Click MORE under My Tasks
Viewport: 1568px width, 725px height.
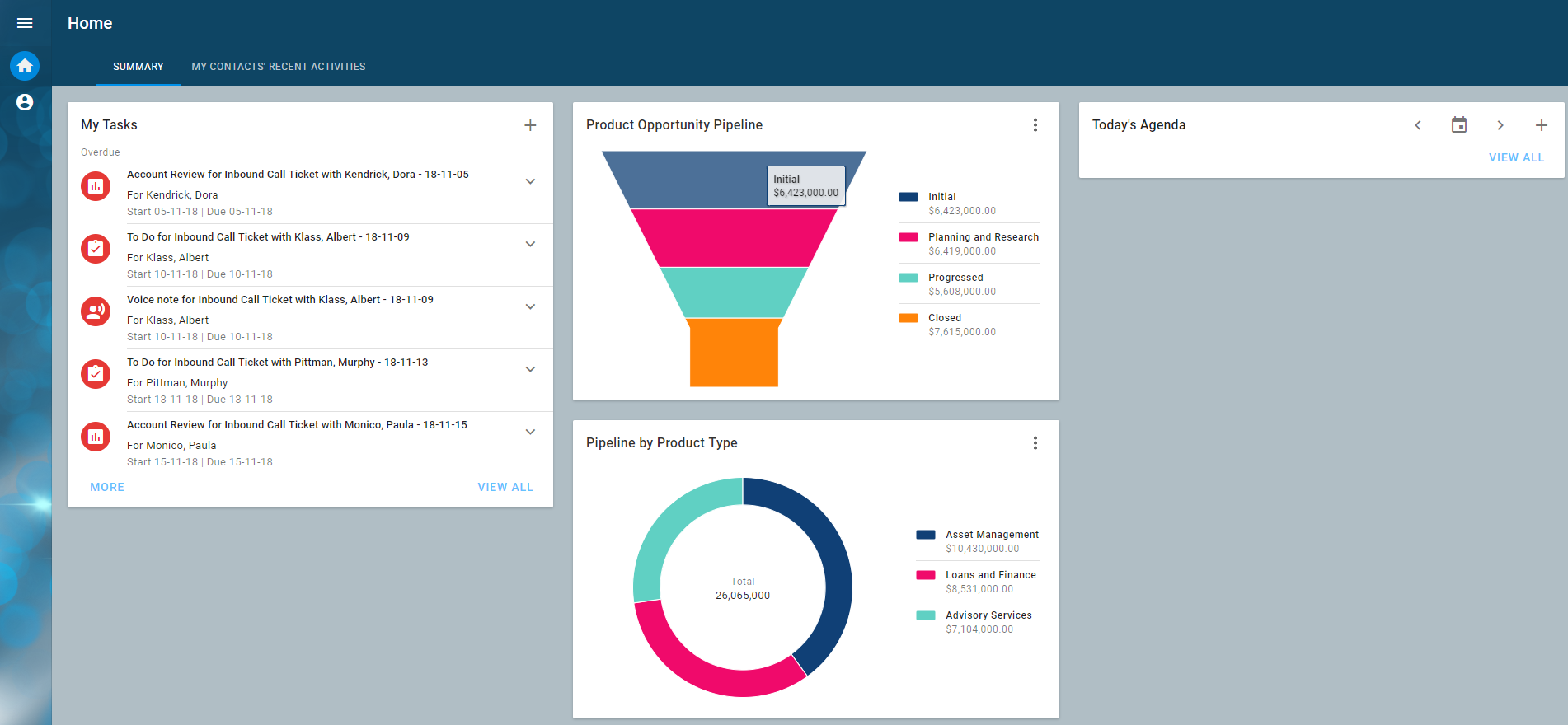tap(107, 487)
